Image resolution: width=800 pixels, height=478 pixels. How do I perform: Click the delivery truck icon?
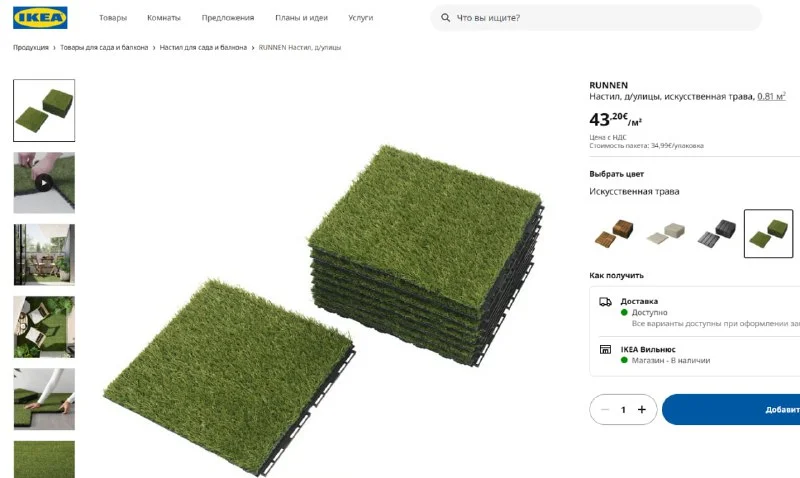point(605,301)
